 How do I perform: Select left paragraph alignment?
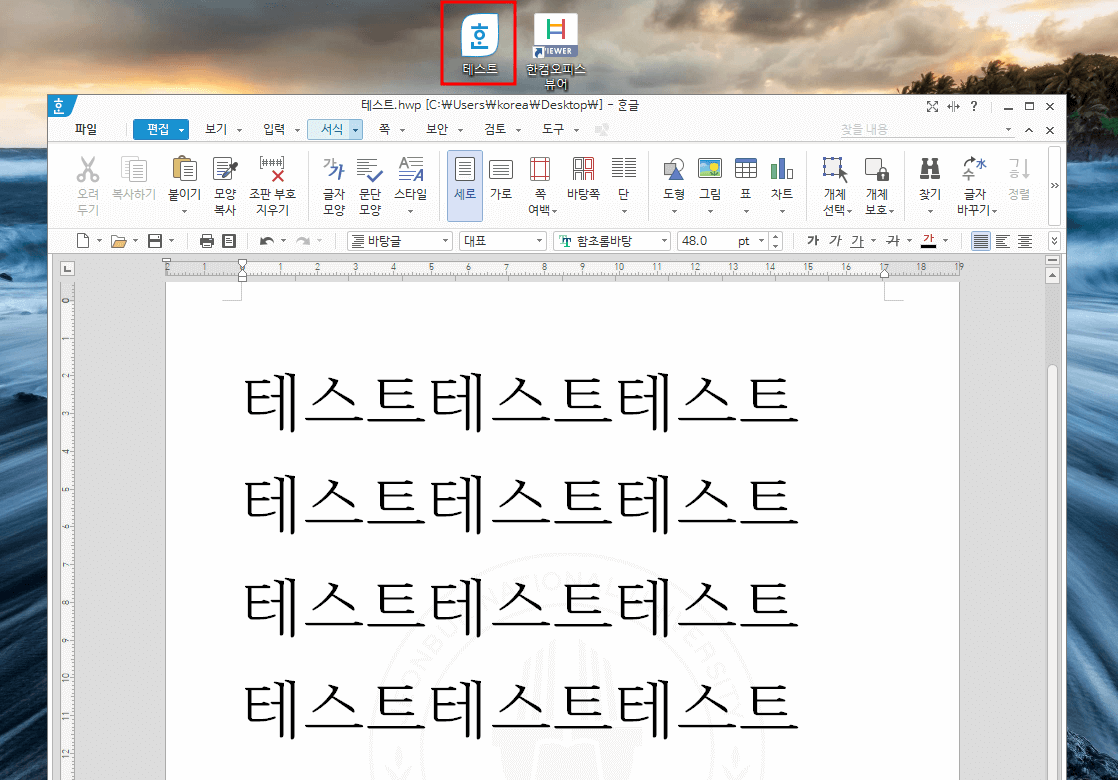[x=1002, y=241]
